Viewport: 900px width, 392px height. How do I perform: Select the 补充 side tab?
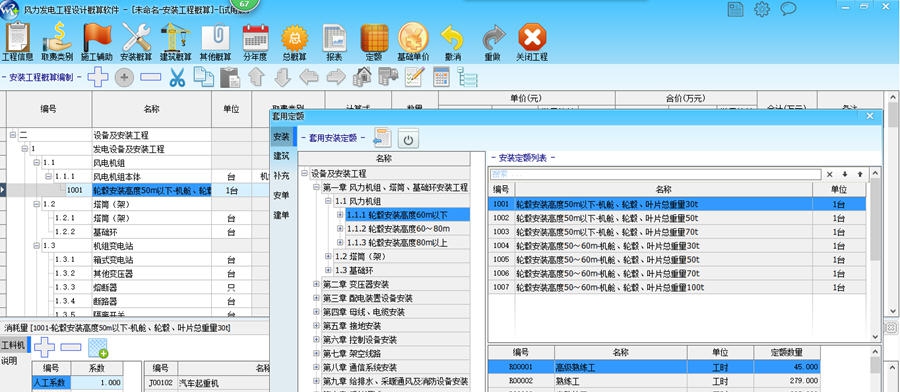(281, 176)
